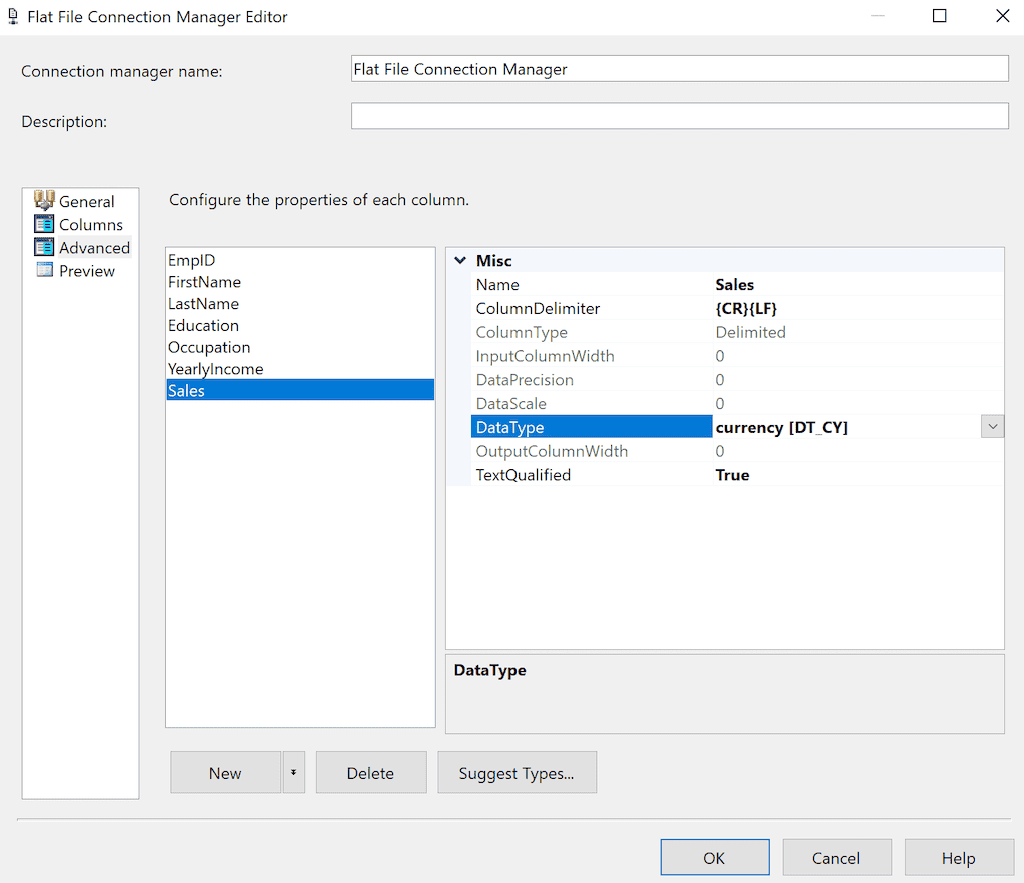Select the Columns page icon
The image size is (1024, 883).
point(45,224)
